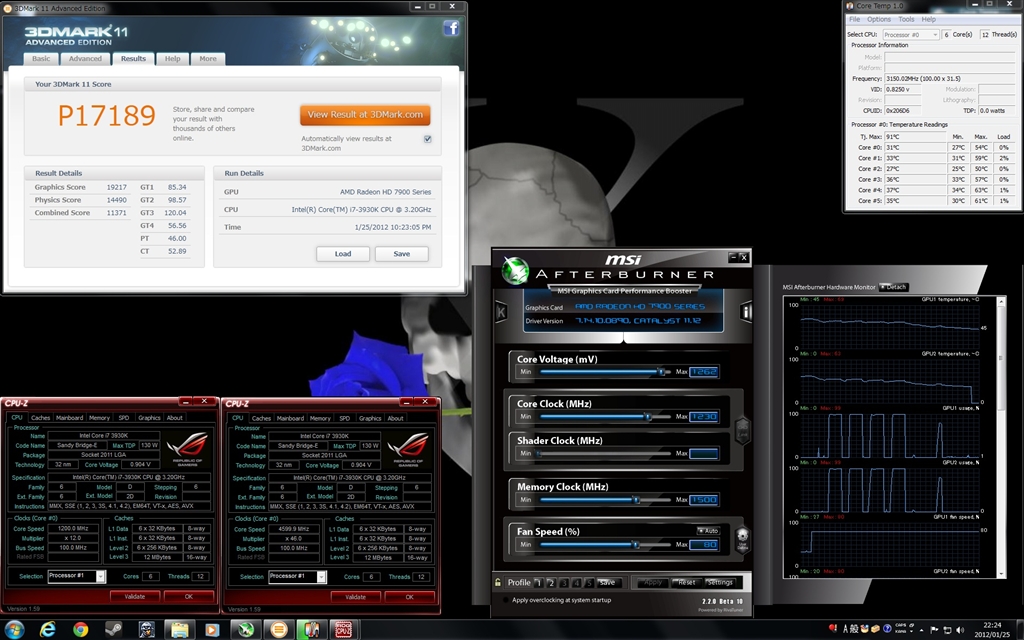Open Select CPU dropdown in Core Temp
This screenshot has height=640, width=1024.
click(x=911, y=34)
